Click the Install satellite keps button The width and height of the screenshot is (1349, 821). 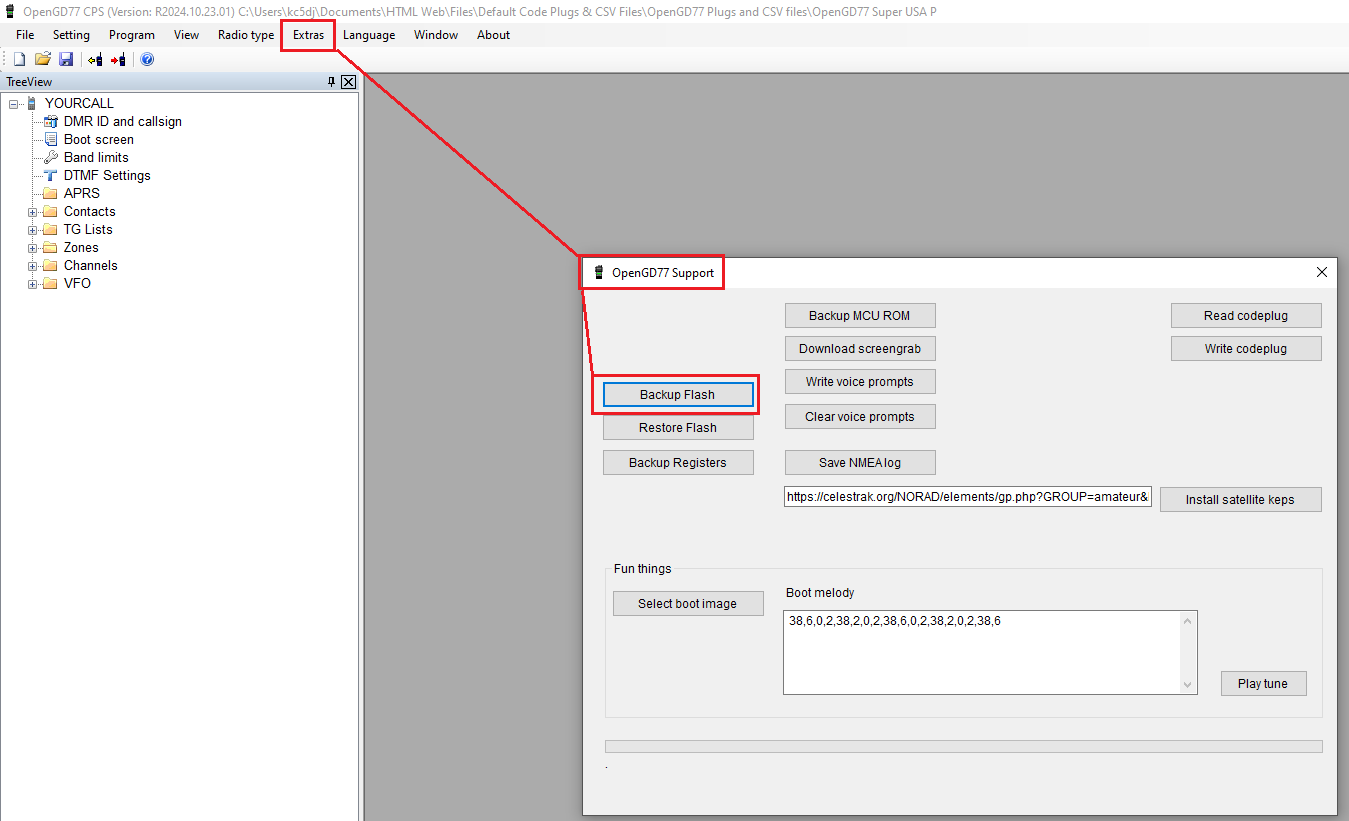tap(1240, 500)
